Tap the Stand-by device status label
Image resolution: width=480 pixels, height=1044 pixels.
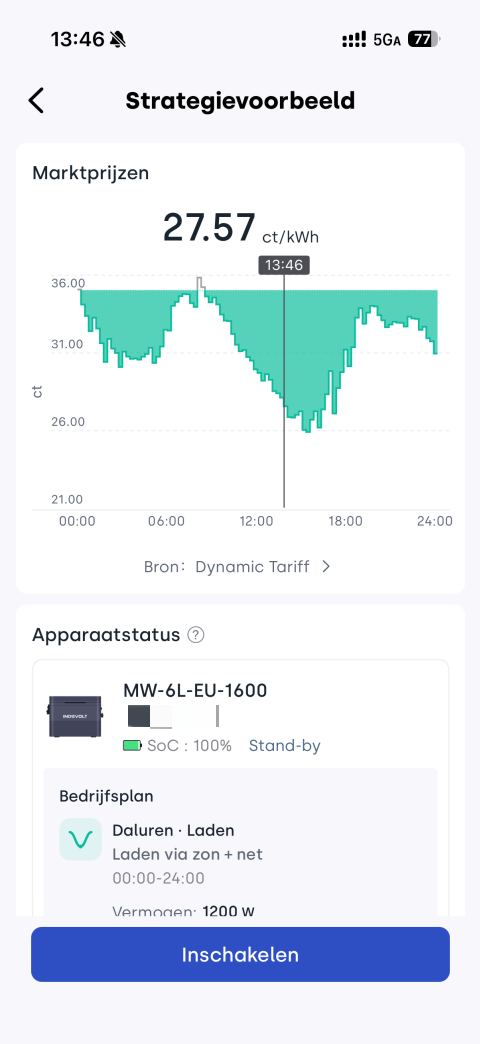click(284, 746)
